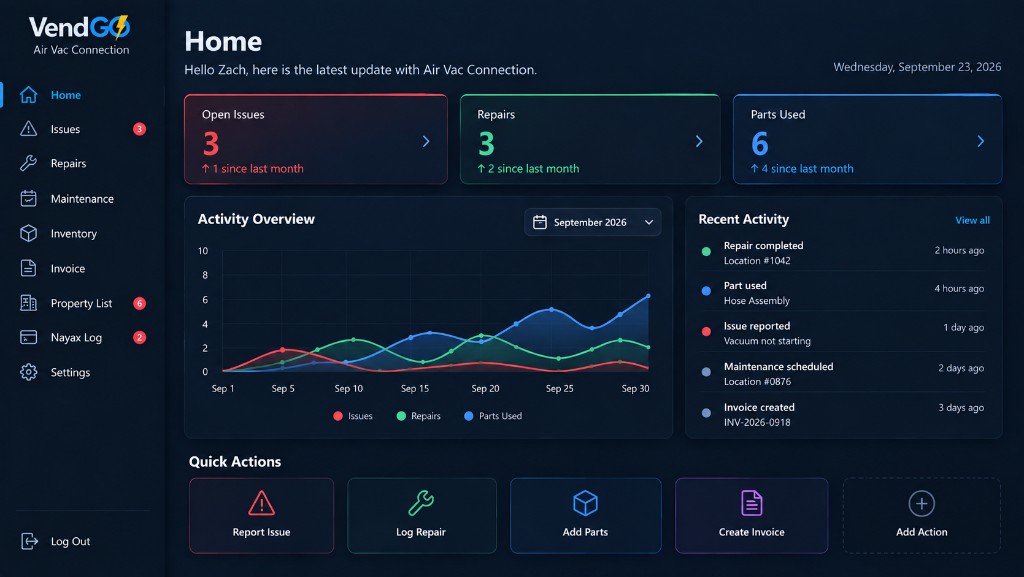Viewport: 1024px width, 577px height.
Task: Click the Home house icon in sidebar
Action: coord(28,95)
